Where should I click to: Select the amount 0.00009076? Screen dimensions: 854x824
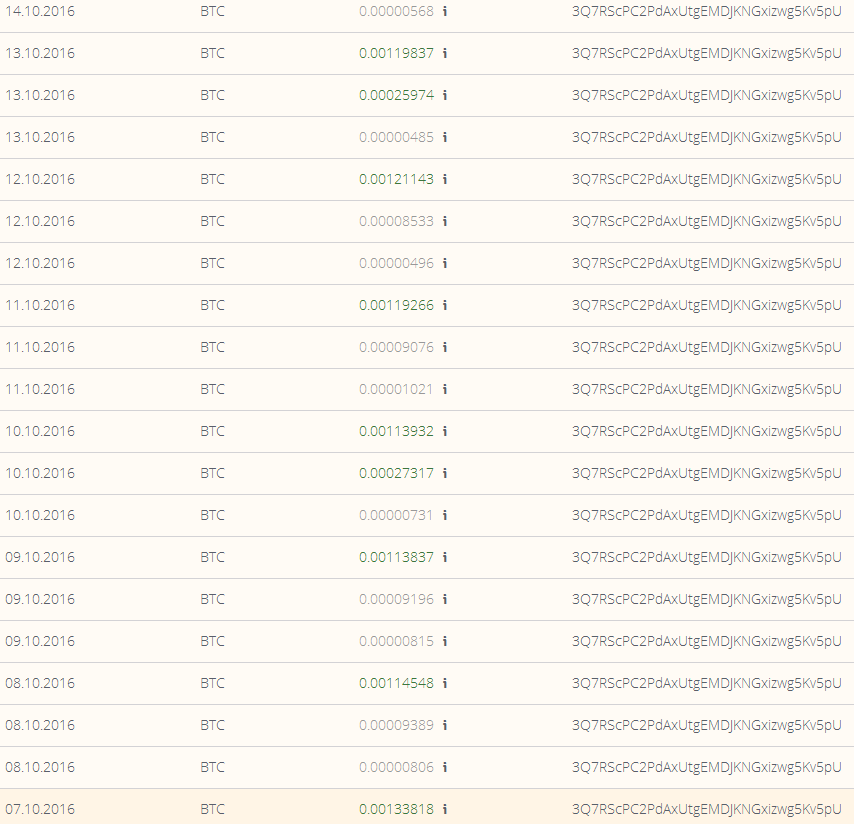click(396, 347)
